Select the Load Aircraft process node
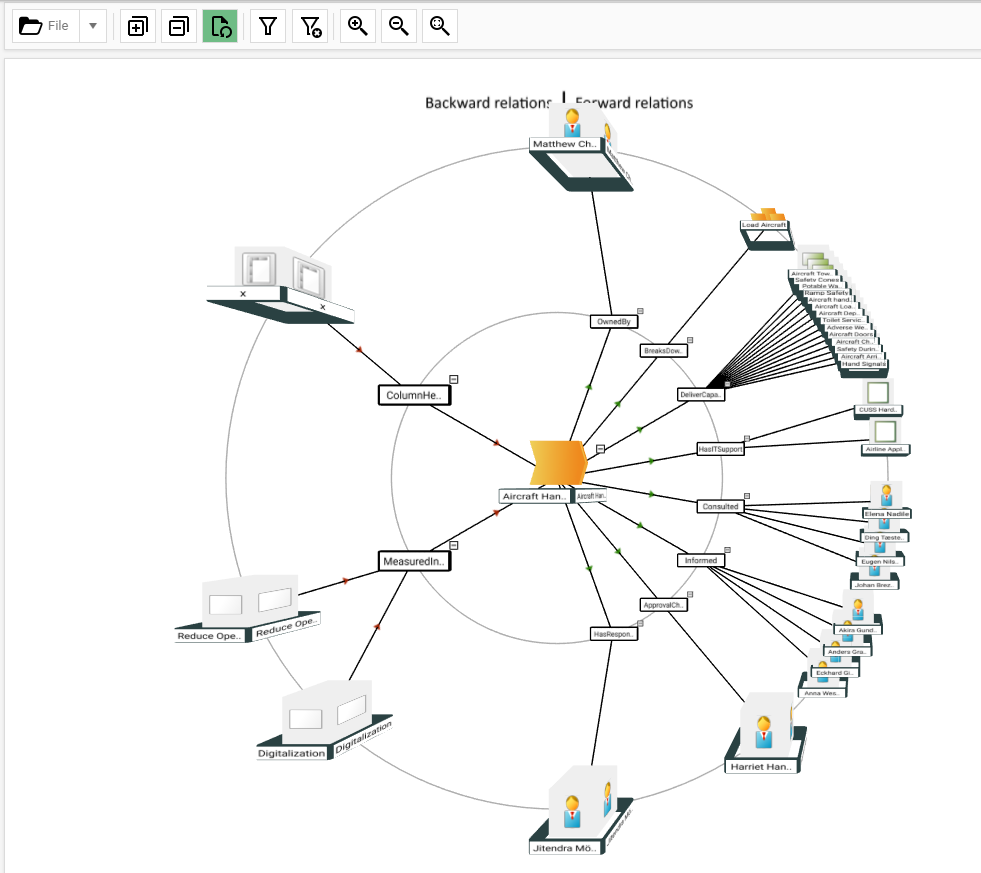981x873 pixels. pyautogui.click(x=765, y=224)
